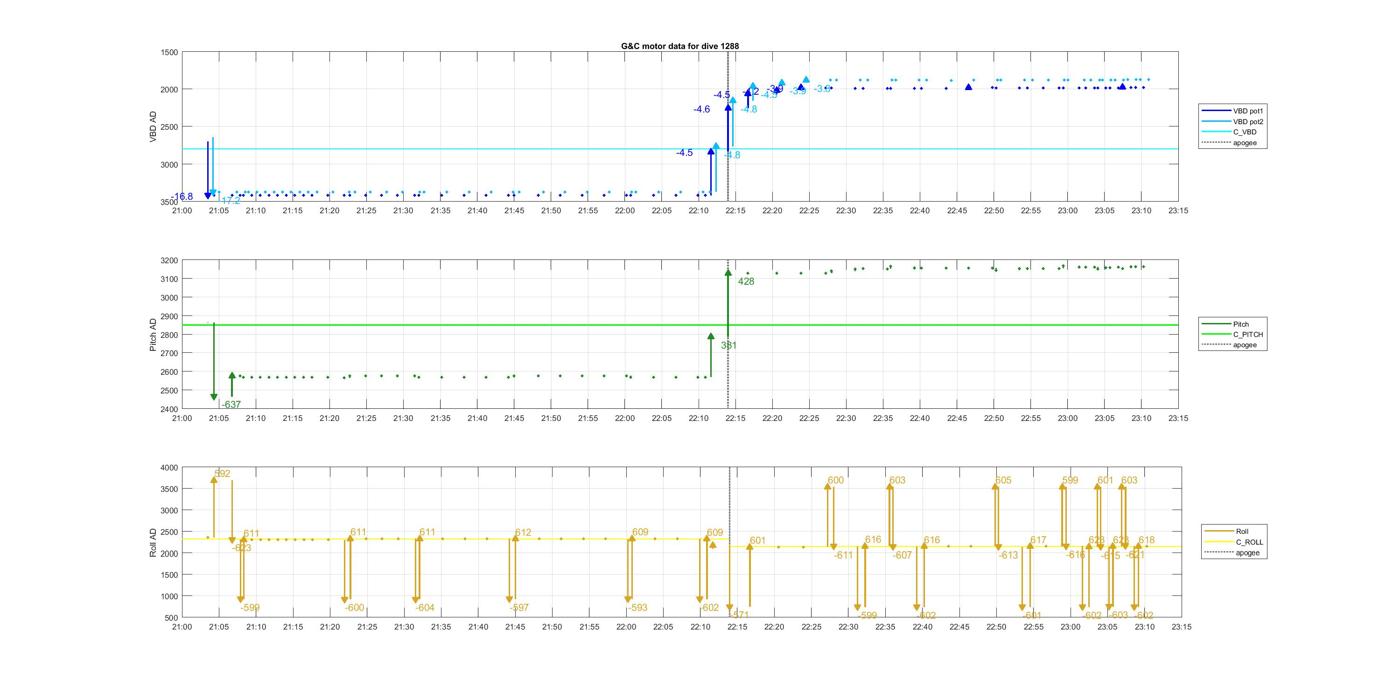The height and width of the screenshot is (693, 1400).
Task: Click the "2400" tick on Pitch axis
Action: (168, 409)
